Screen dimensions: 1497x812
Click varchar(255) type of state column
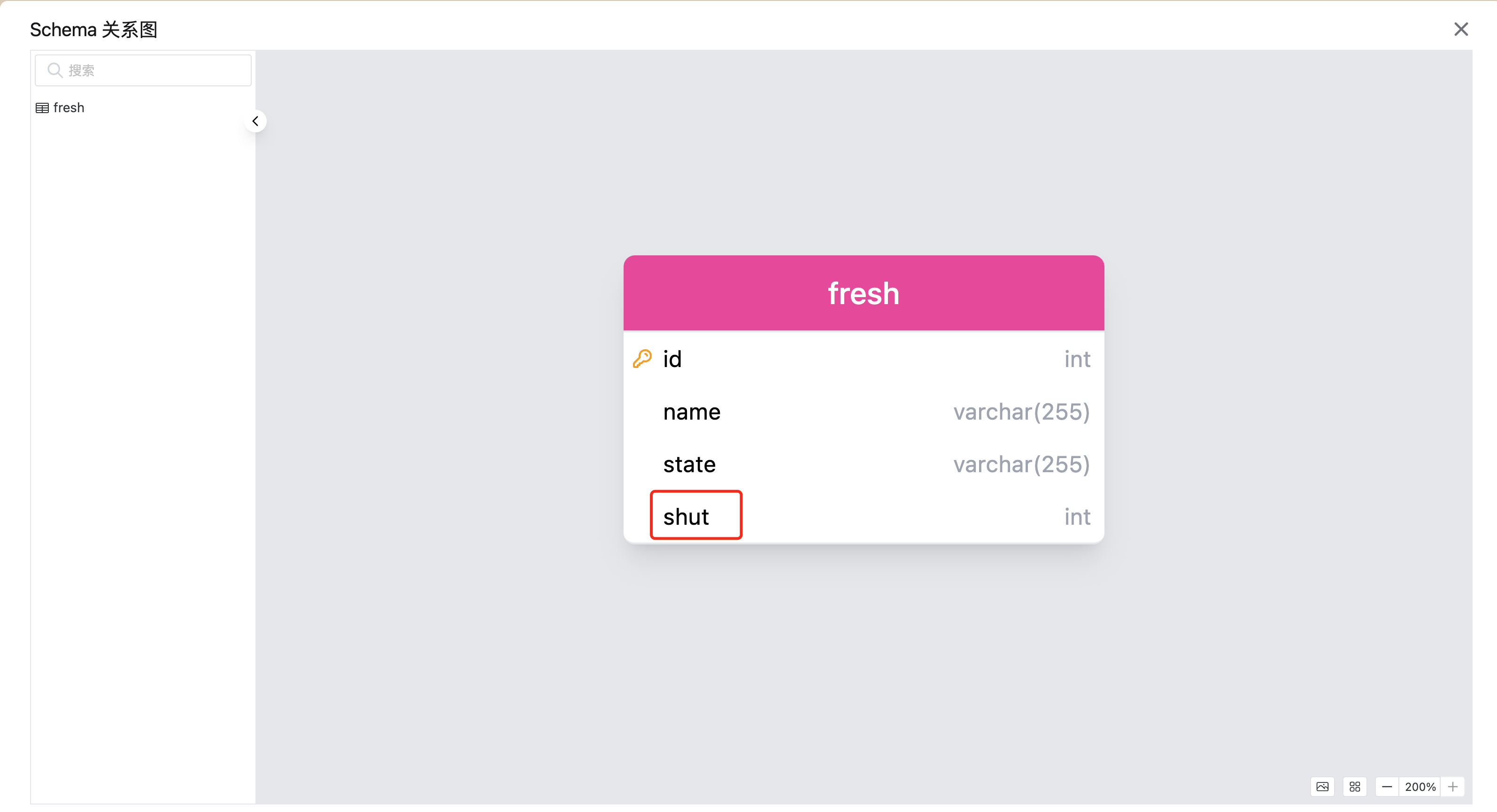coord(1021,465)
